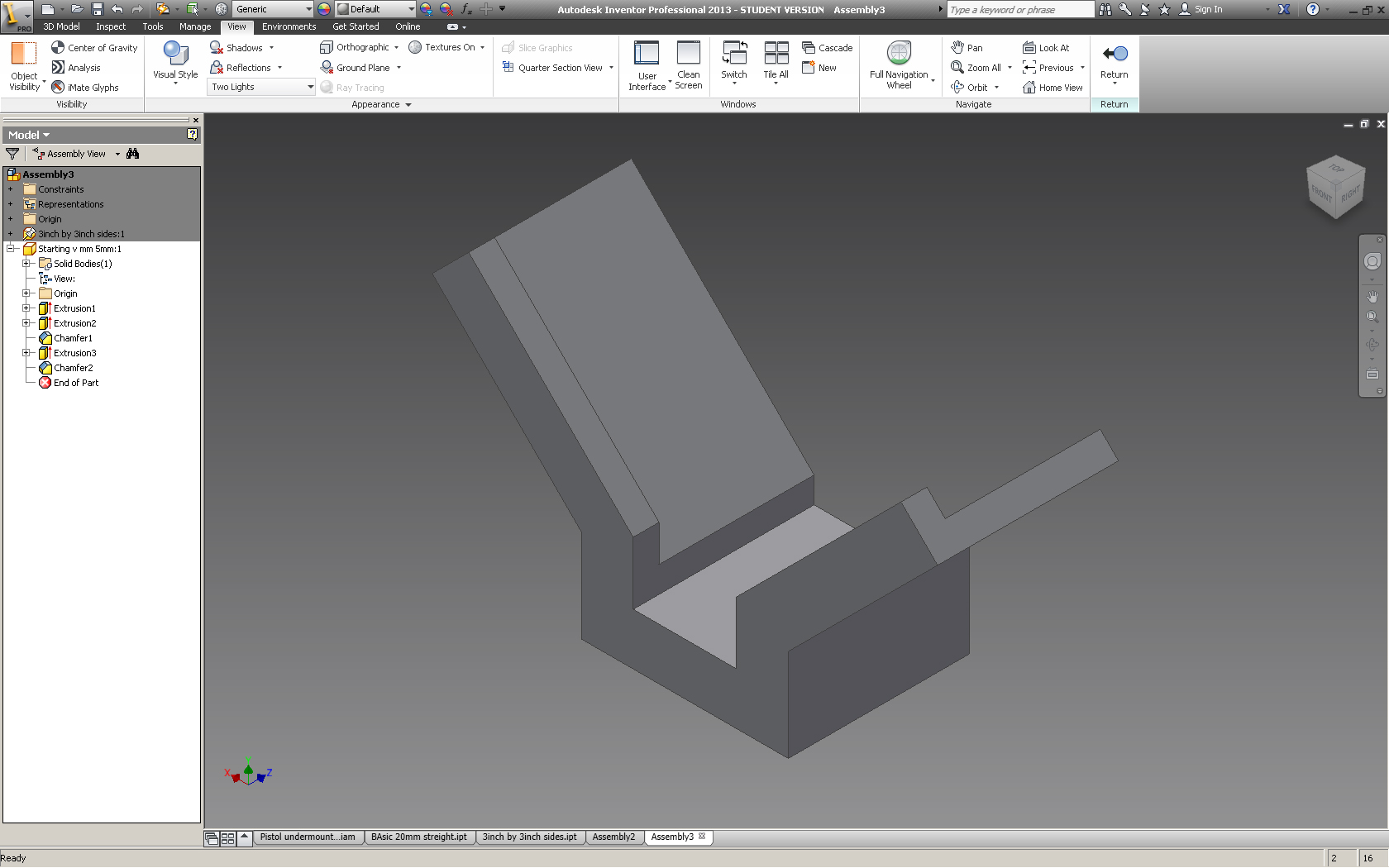This screenshot has width=1389, height=868.
Task: Select the Orbit tool
Action: [x=969, y=88]
